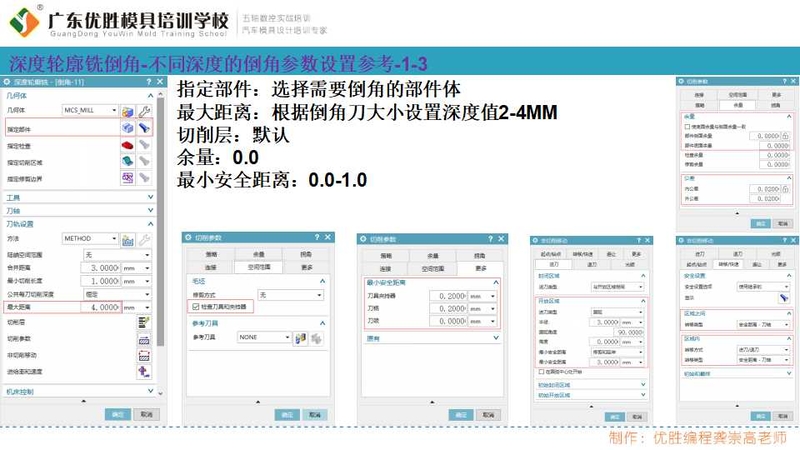
Task: Open the 参考刀具 NONE dropdown
Action: click(264, 337)
